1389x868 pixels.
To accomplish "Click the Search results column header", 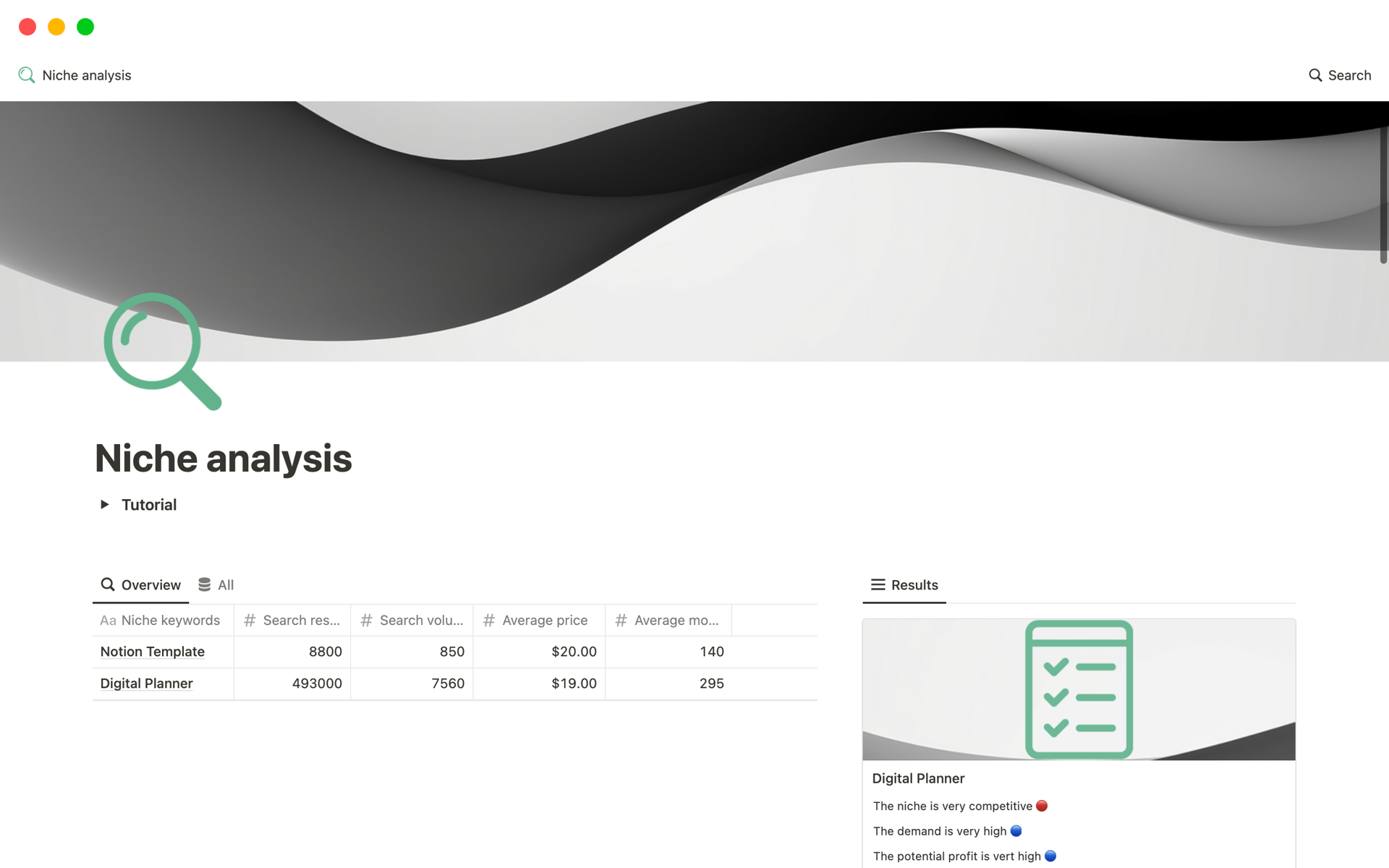I will pos(291,619).
